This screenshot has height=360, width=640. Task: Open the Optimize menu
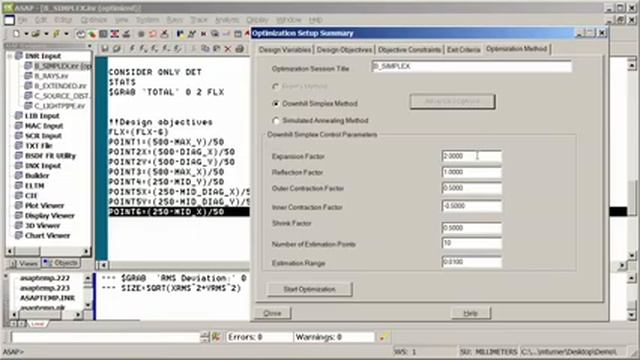pyautogui.click(x=93, y=20)
